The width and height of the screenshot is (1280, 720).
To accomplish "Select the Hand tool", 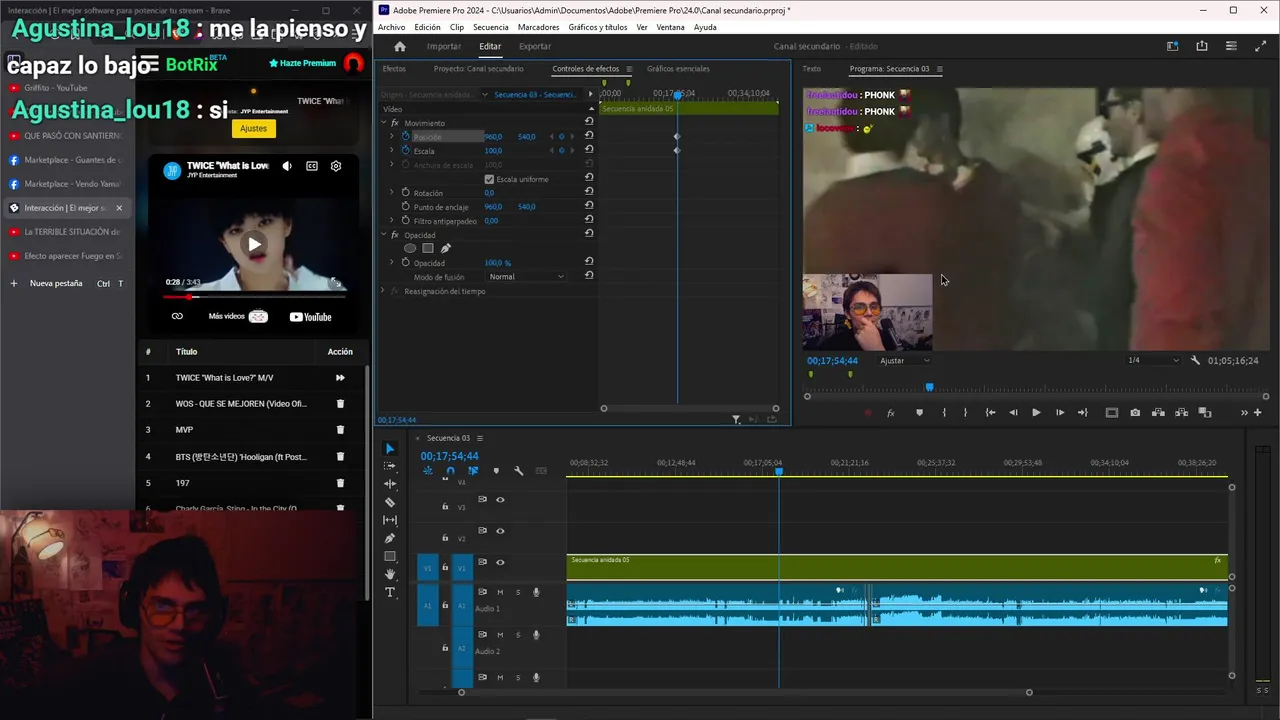I will (390, 575).
